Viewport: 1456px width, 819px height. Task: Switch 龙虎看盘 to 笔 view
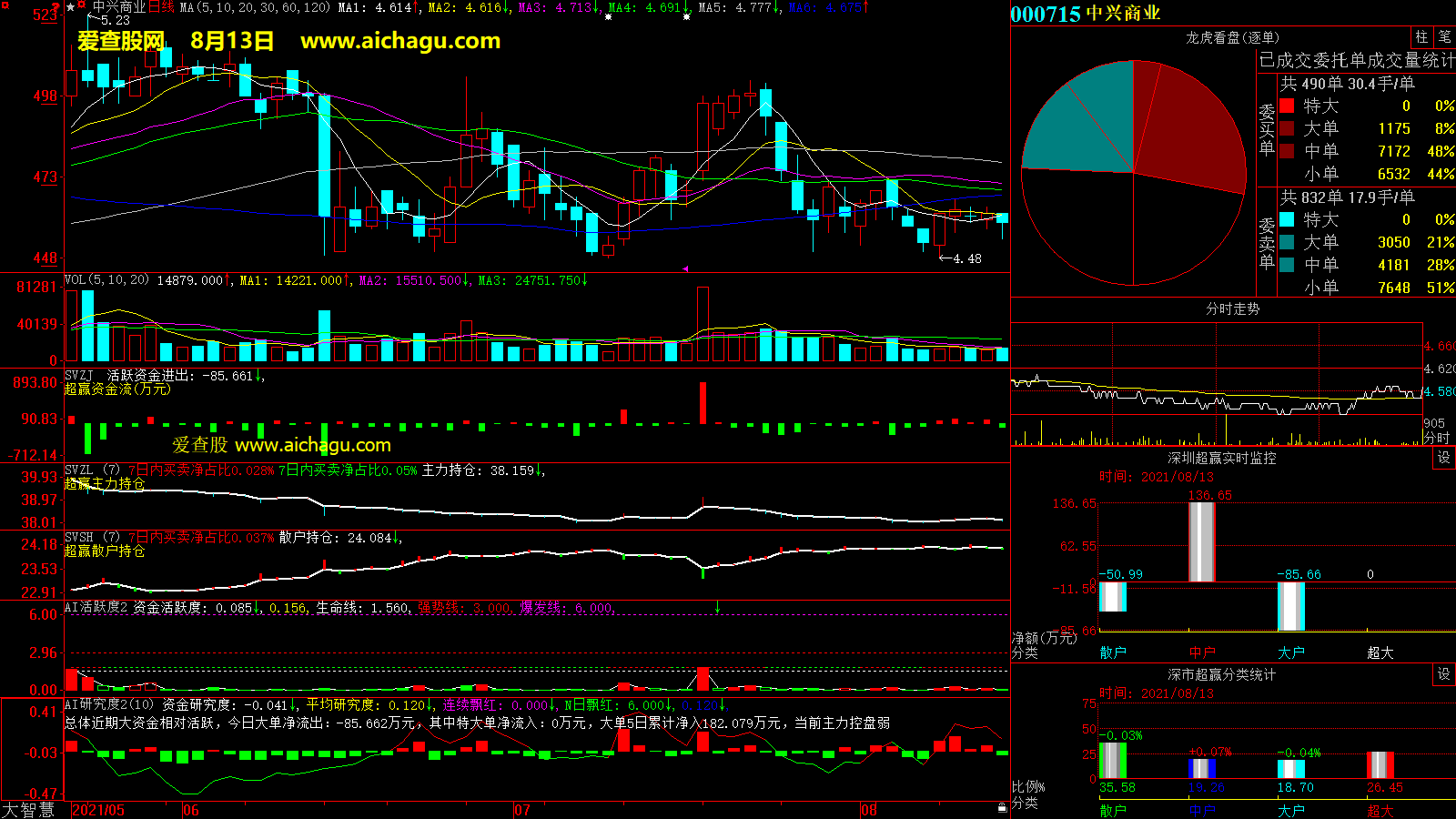(1444, 37)
